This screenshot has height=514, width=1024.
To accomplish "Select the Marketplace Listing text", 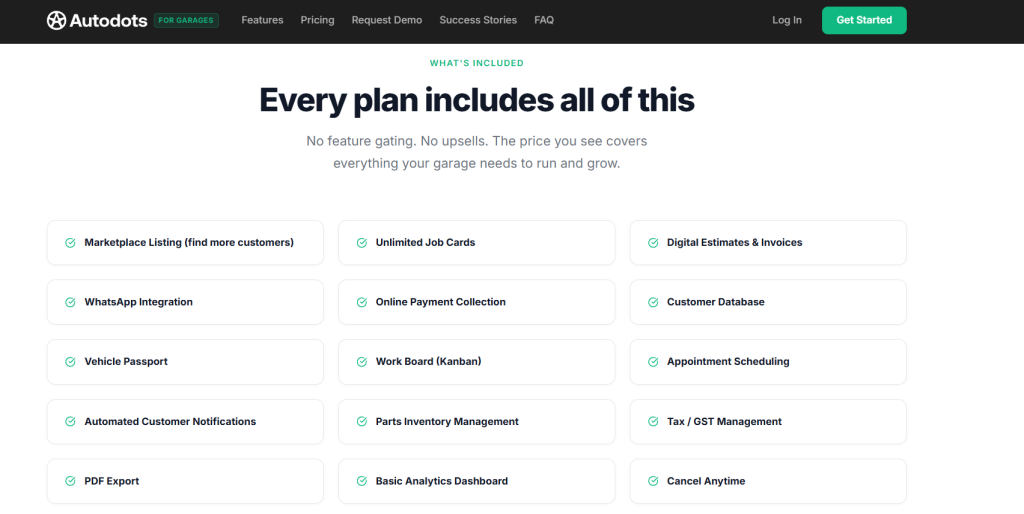I will tap(189, 242).
